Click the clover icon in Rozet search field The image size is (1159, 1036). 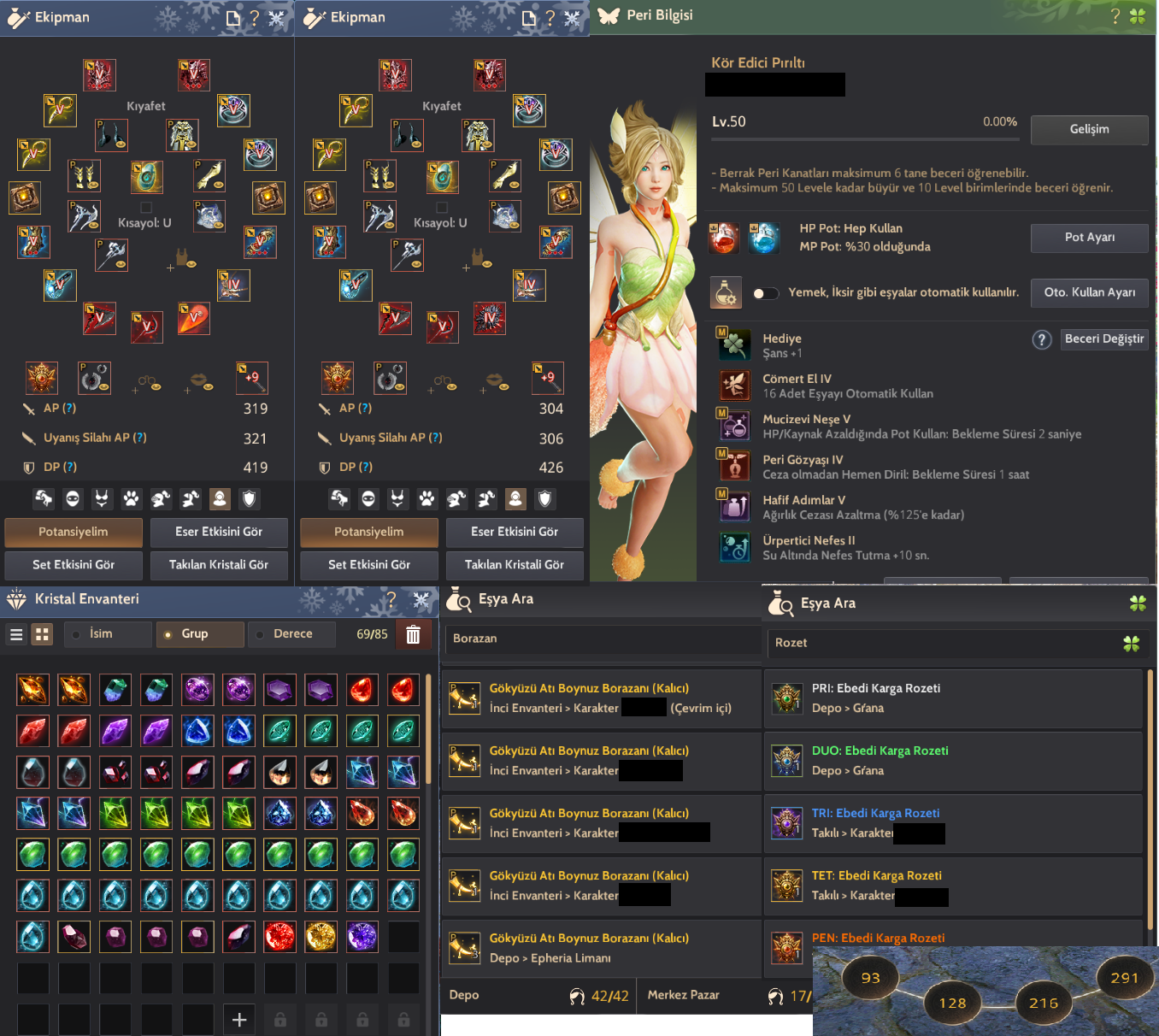point(1131,644)
